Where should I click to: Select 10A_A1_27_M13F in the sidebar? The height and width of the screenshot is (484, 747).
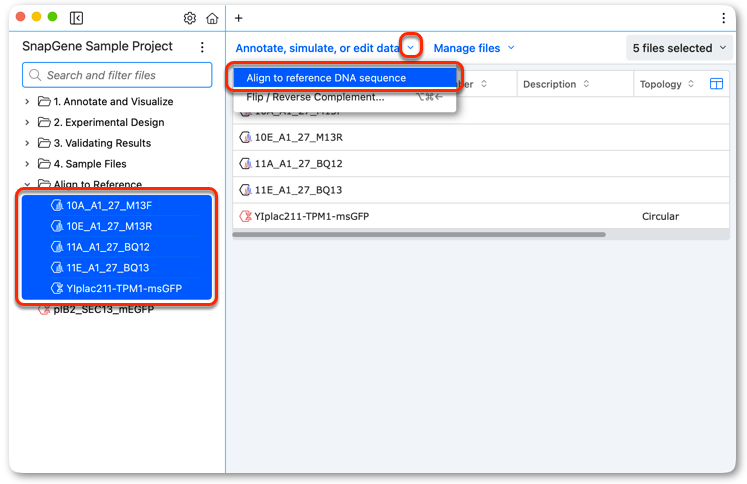click(117, 205)
